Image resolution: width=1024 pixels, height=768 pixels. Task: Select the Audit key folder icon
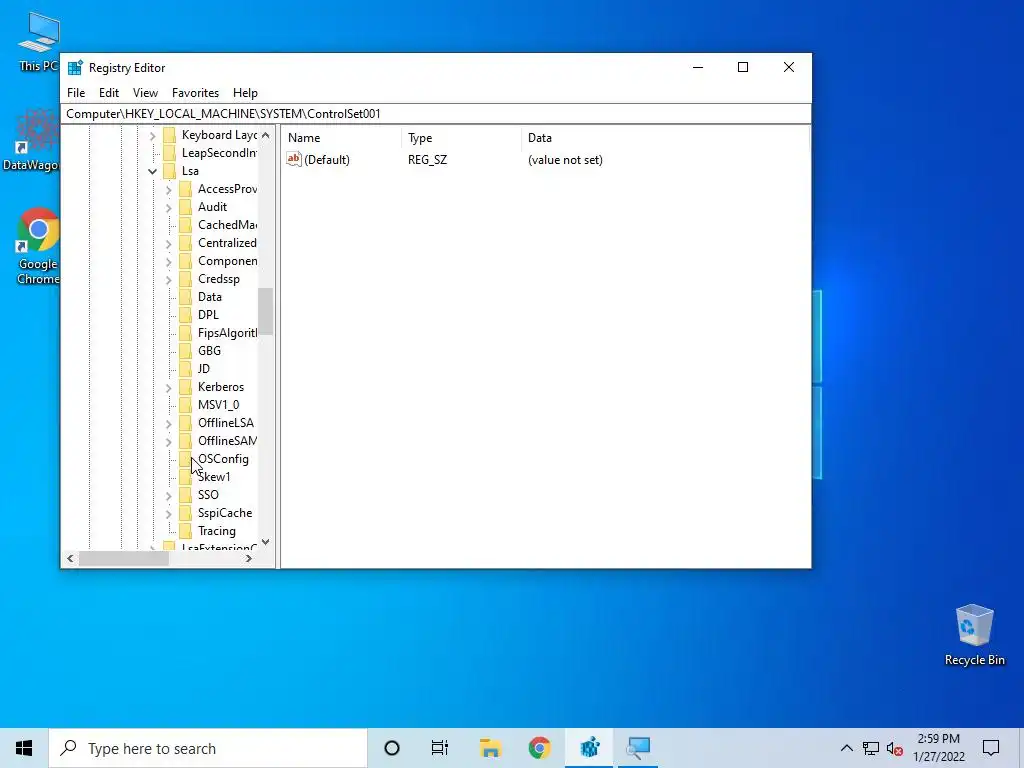coord(185,207)
